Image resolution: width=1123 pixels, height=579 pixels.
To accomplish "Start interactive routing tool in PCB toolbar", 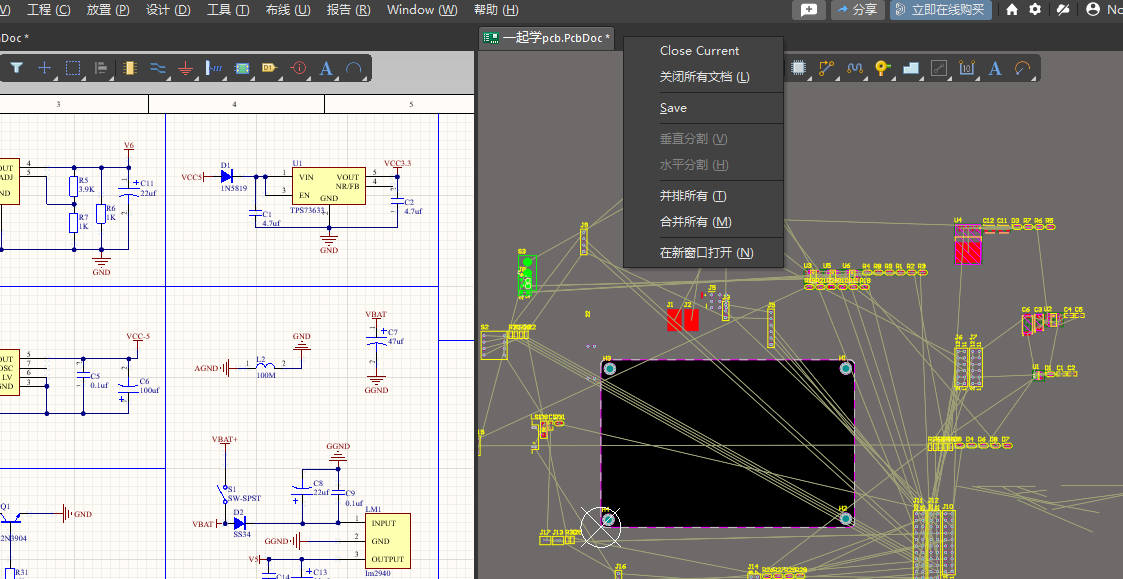I will (x=826, y=68).
